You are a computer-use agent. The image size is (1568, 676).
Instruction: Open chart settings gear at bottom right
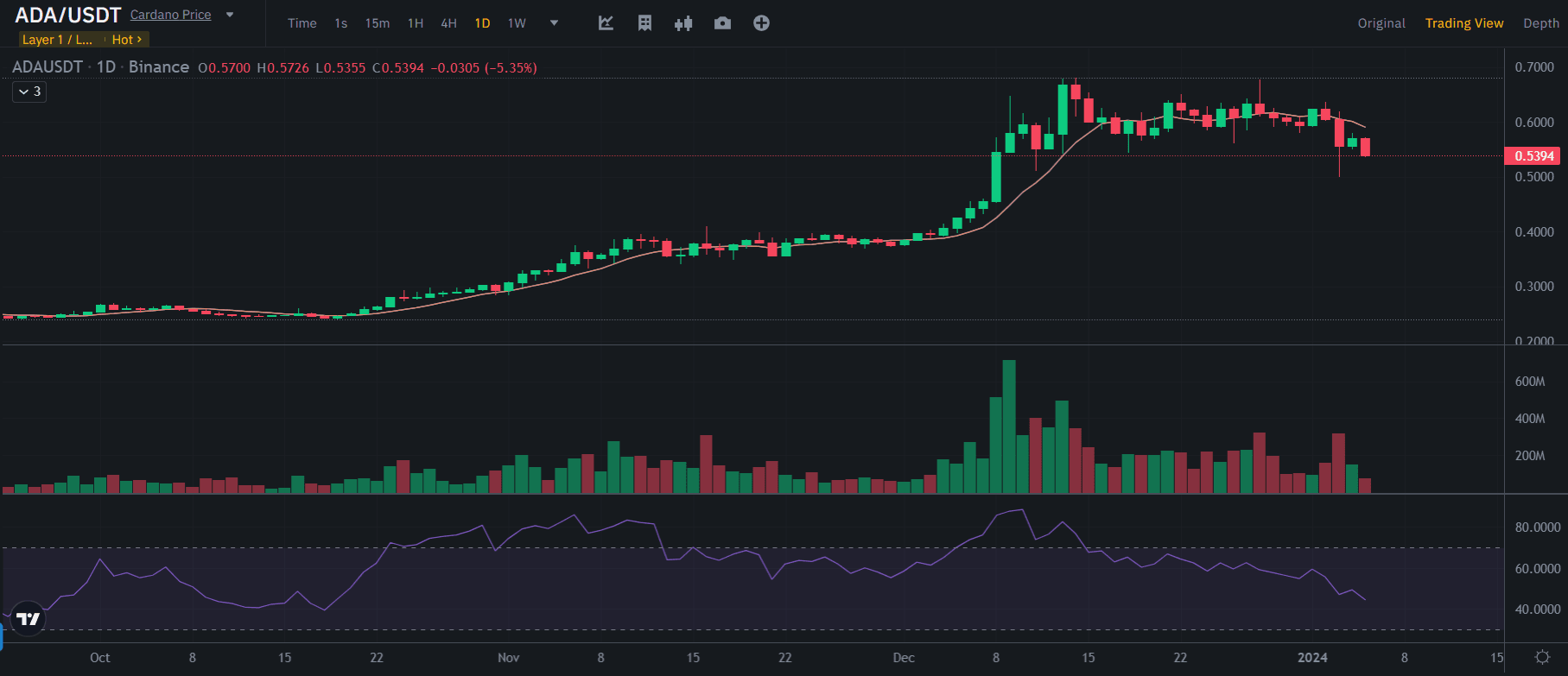tap(1541, 658)
